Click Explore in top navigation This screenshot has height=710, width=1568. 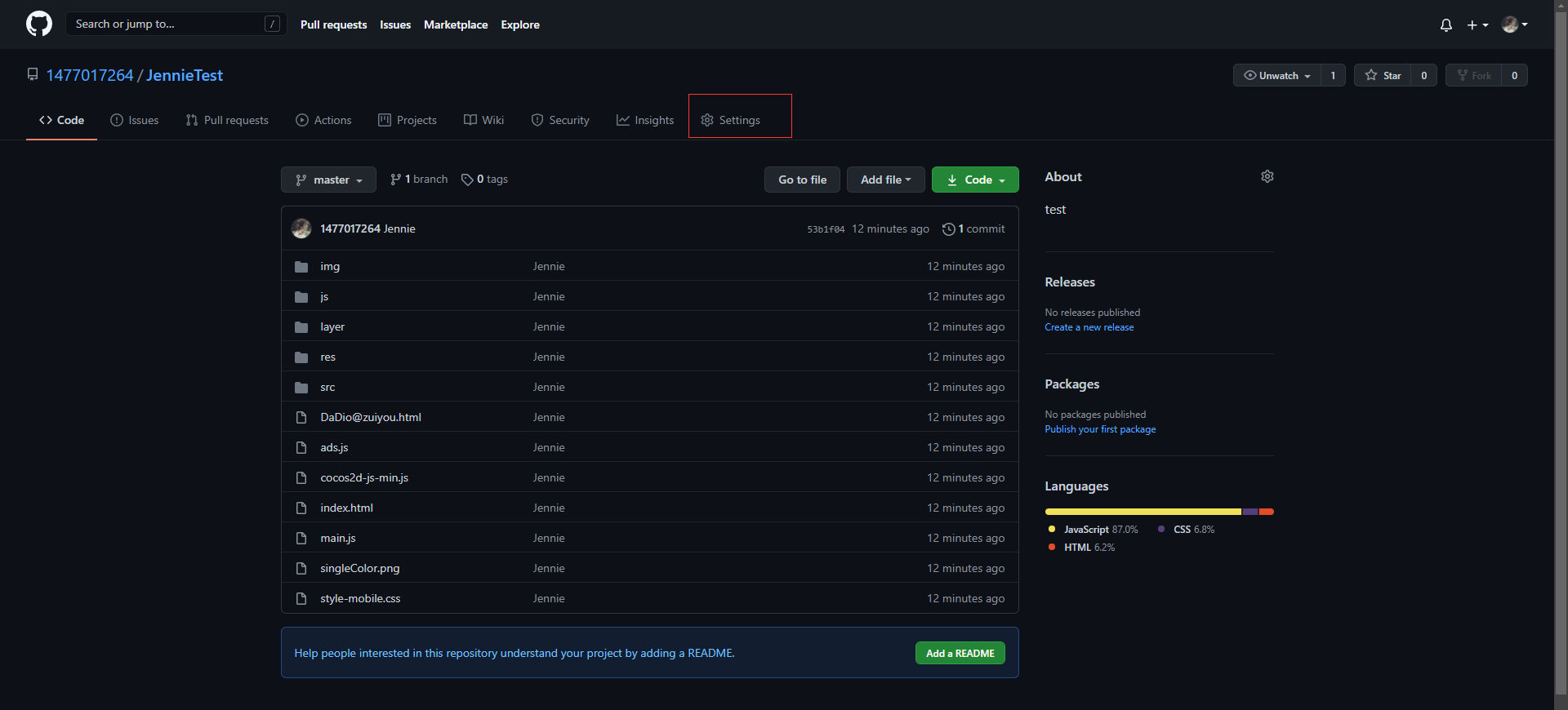pos(520,24)
